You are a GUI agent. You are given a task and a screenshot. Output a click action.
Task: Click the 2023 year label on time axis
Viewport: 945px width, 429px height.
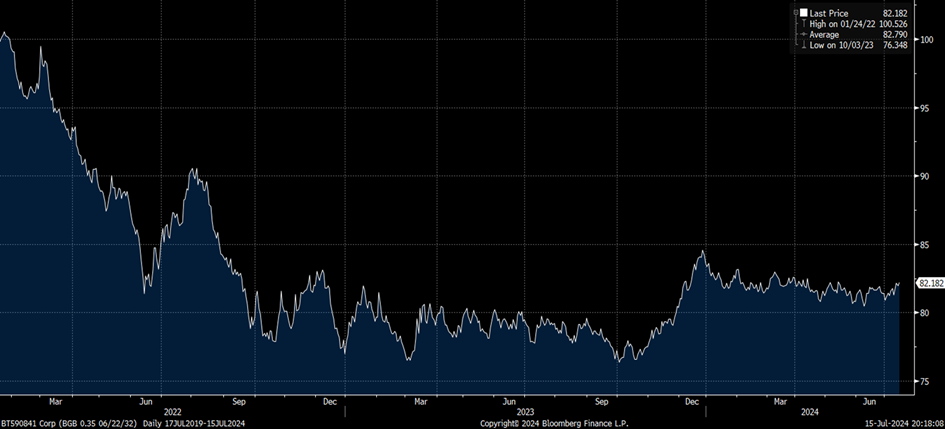(526, 411)
